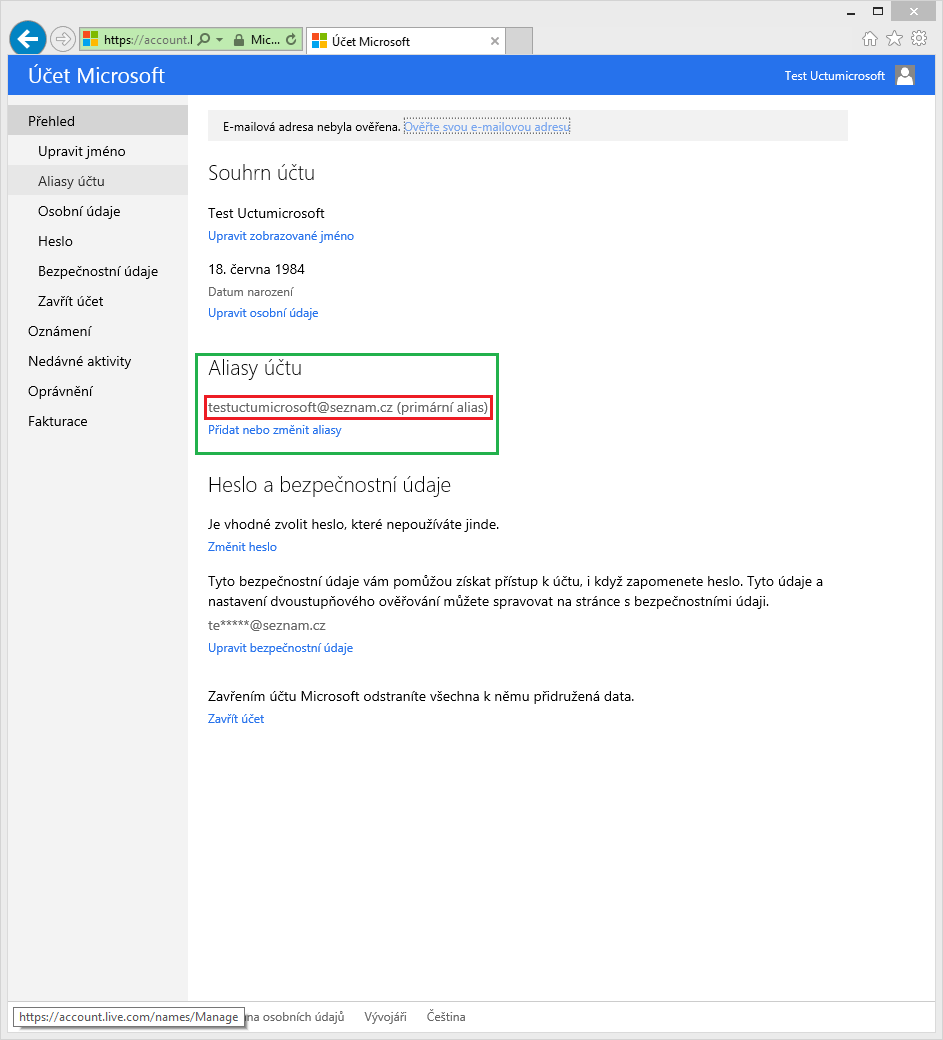The image size is (943, 1040).
Task: Click the browser Forward arrow button
Action: [62, 40]
